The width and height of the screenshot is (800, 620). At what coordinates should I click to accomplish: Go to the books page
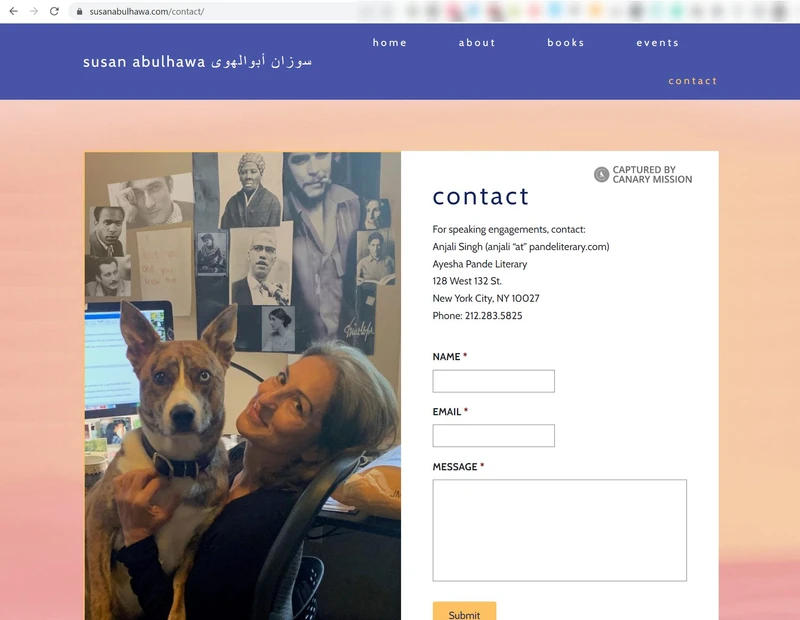tap(566, 43)
